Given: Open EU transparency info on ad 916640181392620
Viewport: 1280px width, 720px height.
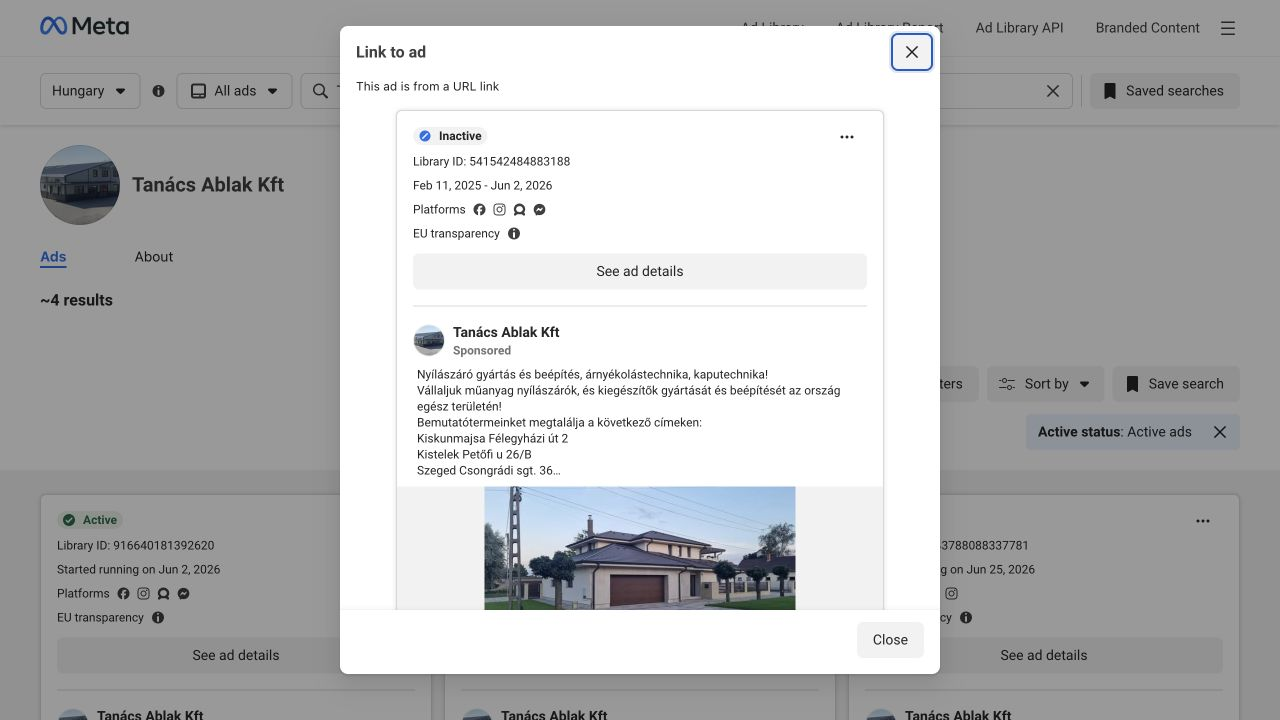Looking at the screenshot, I should point(158,618).
